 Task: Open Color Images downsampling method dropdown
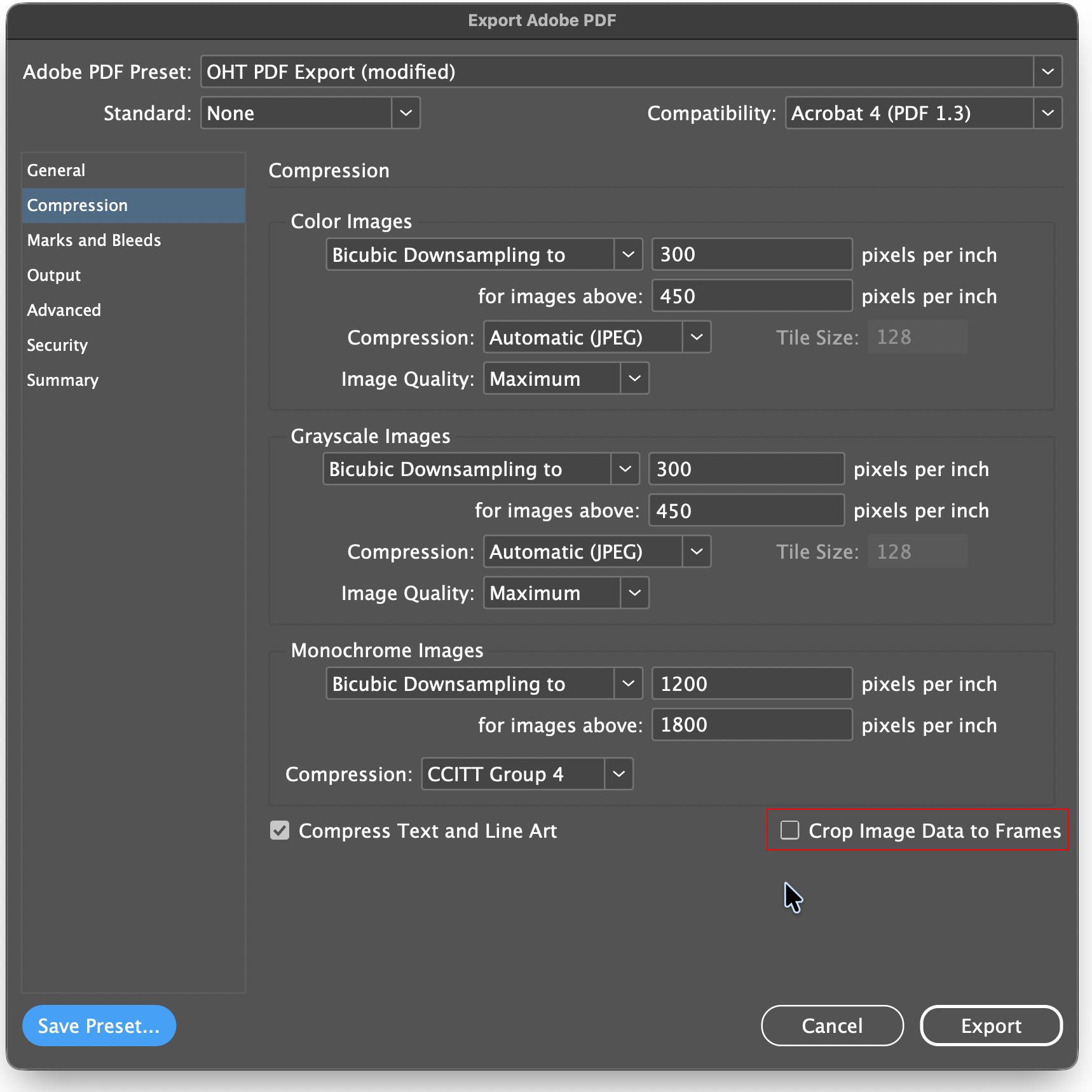pos(627,255)
